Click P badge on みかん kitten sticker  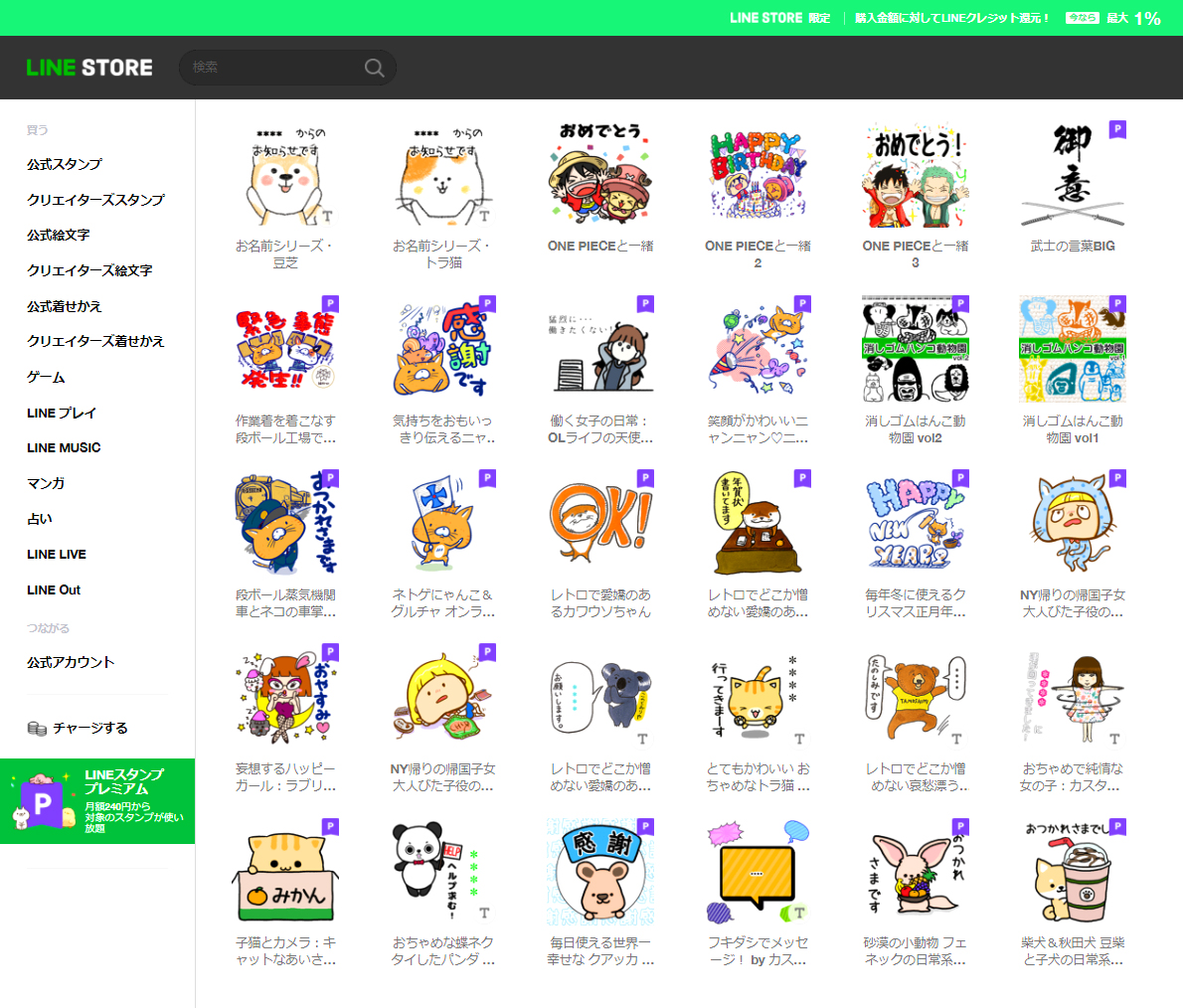click(330, 826)
